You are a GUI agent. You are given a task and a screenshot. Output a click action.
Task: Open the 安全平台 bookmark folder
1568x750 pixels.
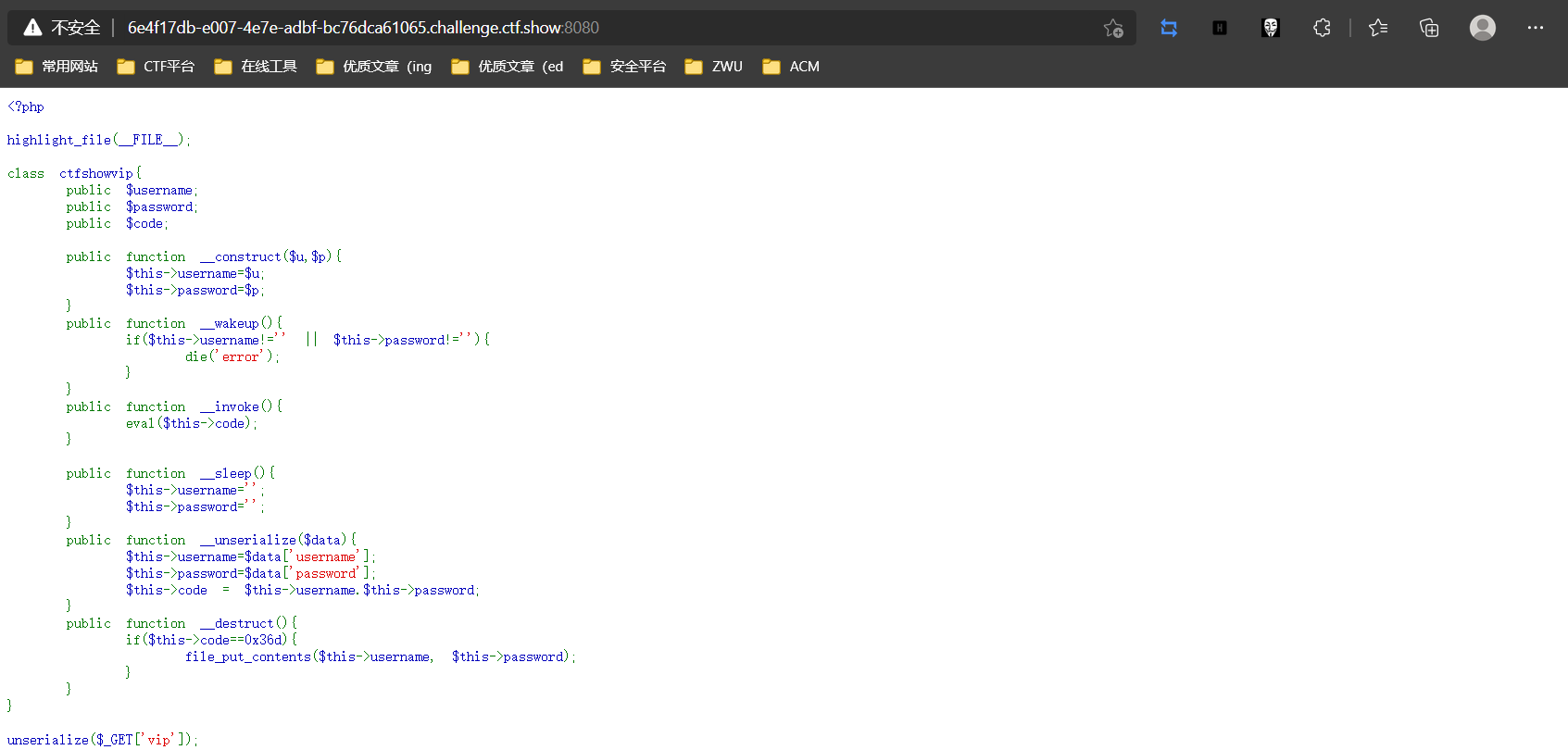point(625,67)
